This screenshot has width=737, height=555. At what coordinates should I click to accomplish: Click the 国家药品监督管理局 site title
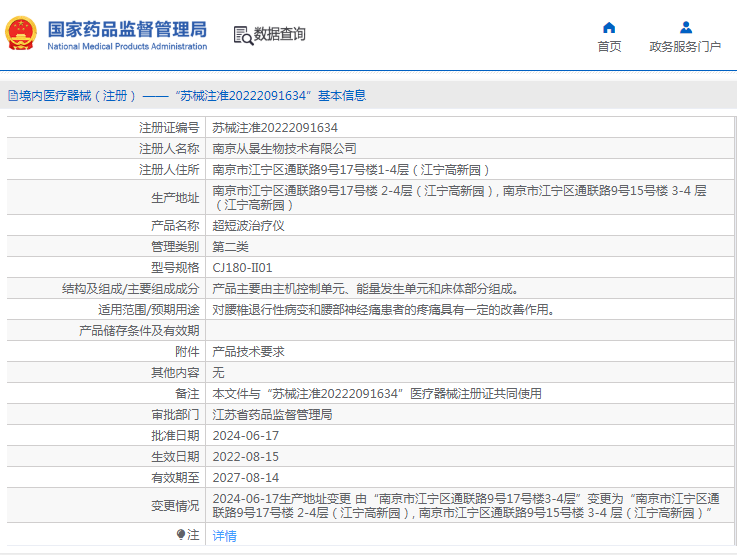[127, 28]
